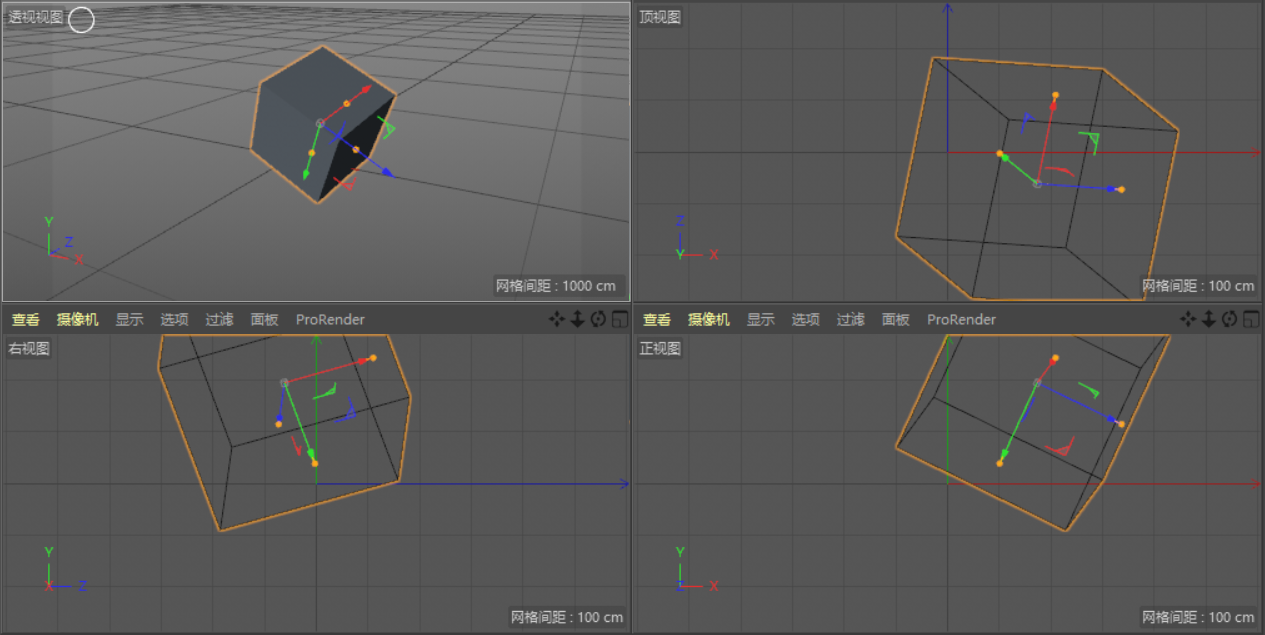This screenshot has width=1265, height=635.
Task: Open the 过滤 menu in Right view
Action: pos(219,319)
